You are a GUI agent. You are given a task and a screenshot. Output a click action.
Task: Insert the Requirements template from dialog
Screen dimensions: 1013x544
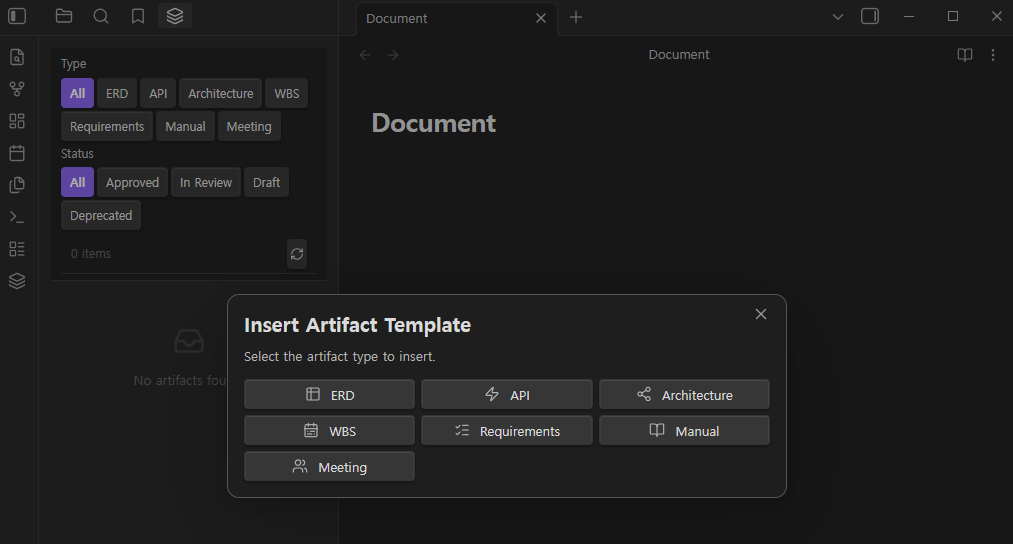[507, 431]
